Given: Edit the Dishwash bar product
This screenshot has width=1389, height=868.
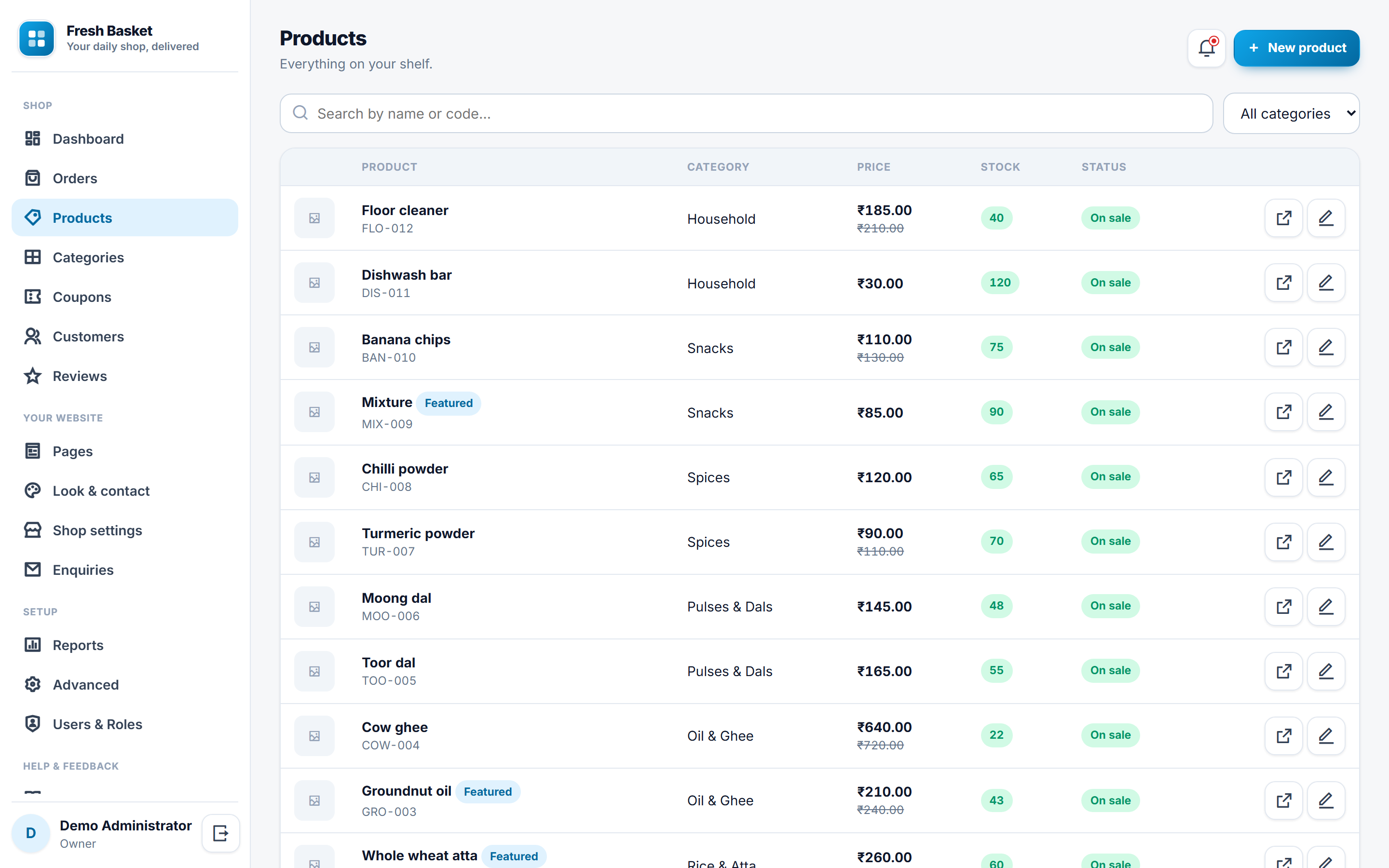Looking at the screenshot, I should (1326, 283).
